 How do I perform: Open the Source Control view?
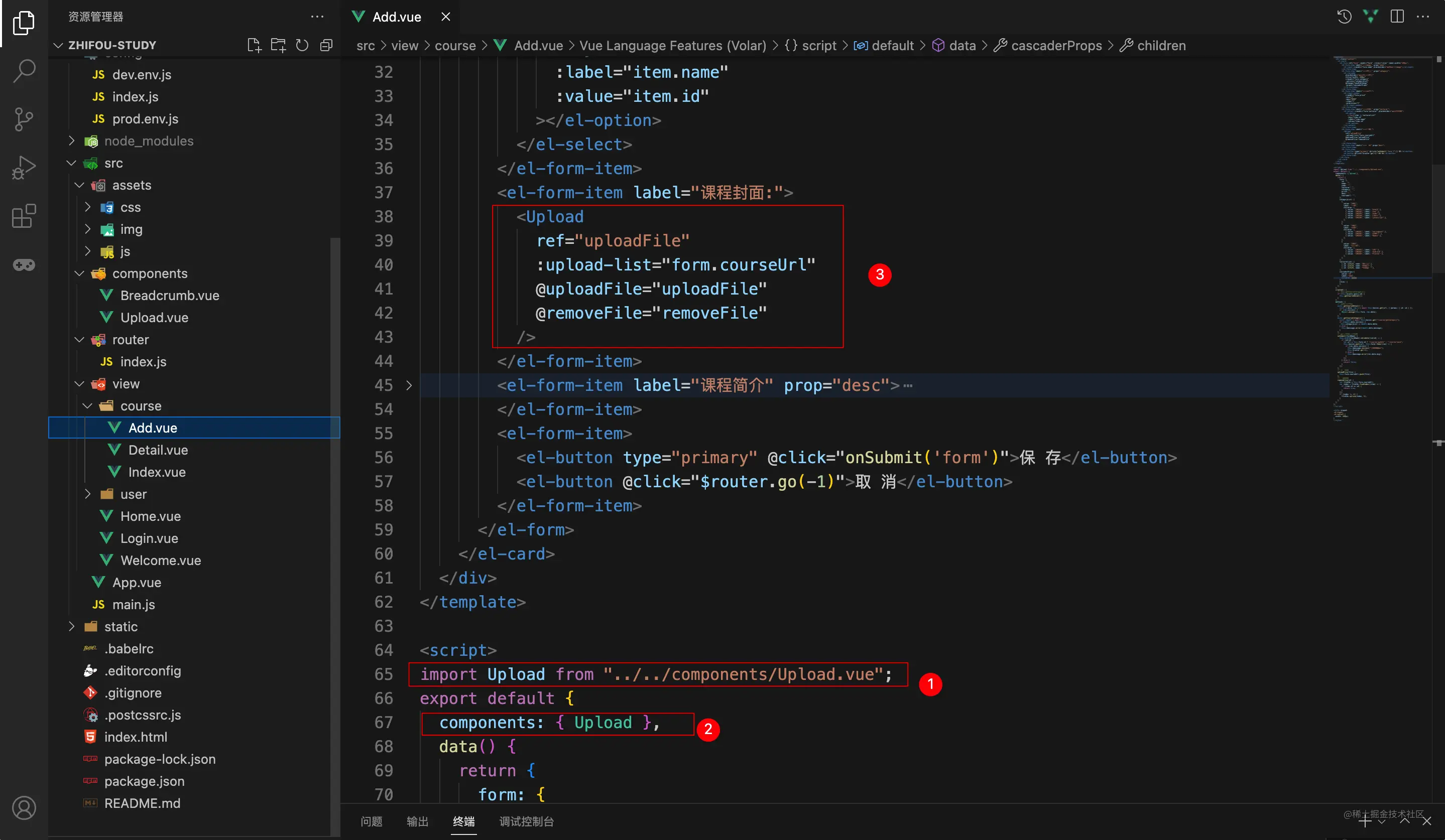click(x=24, y=119)
